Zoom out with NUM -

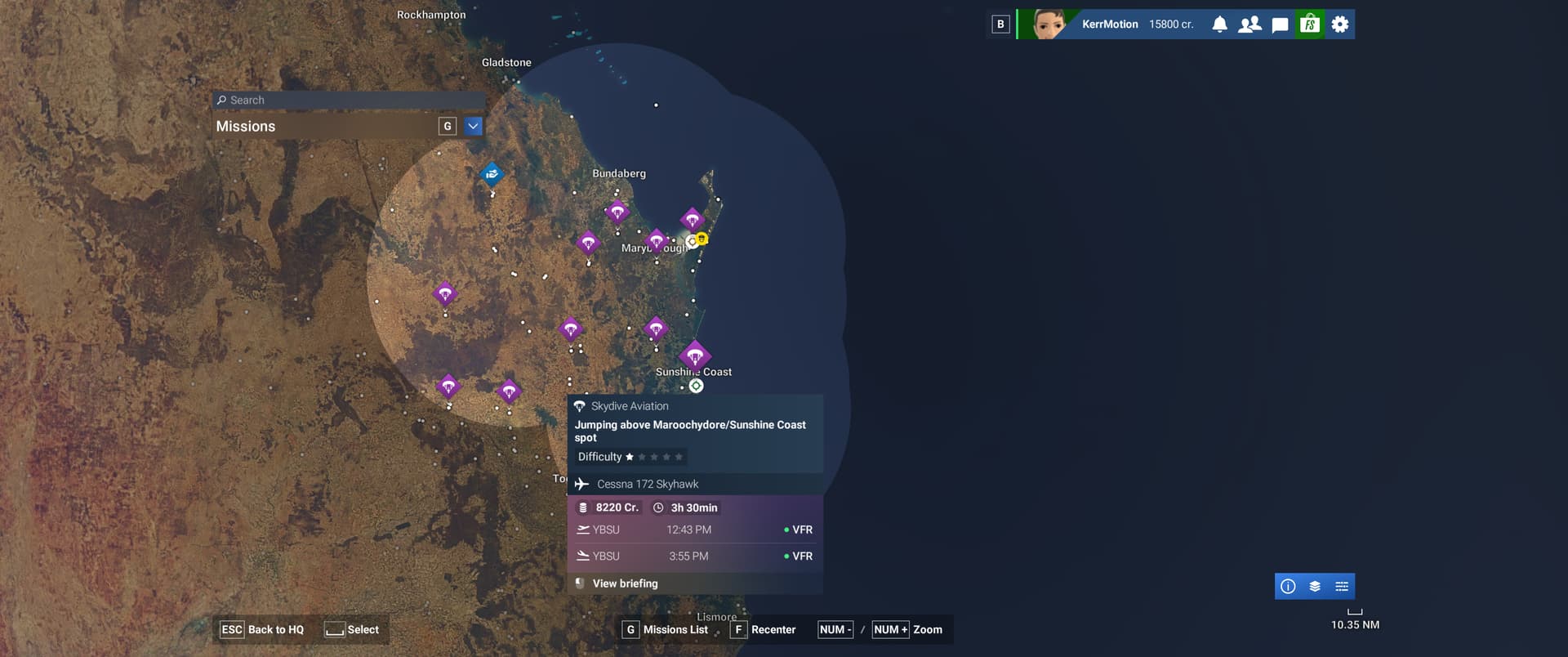point(835,630)
